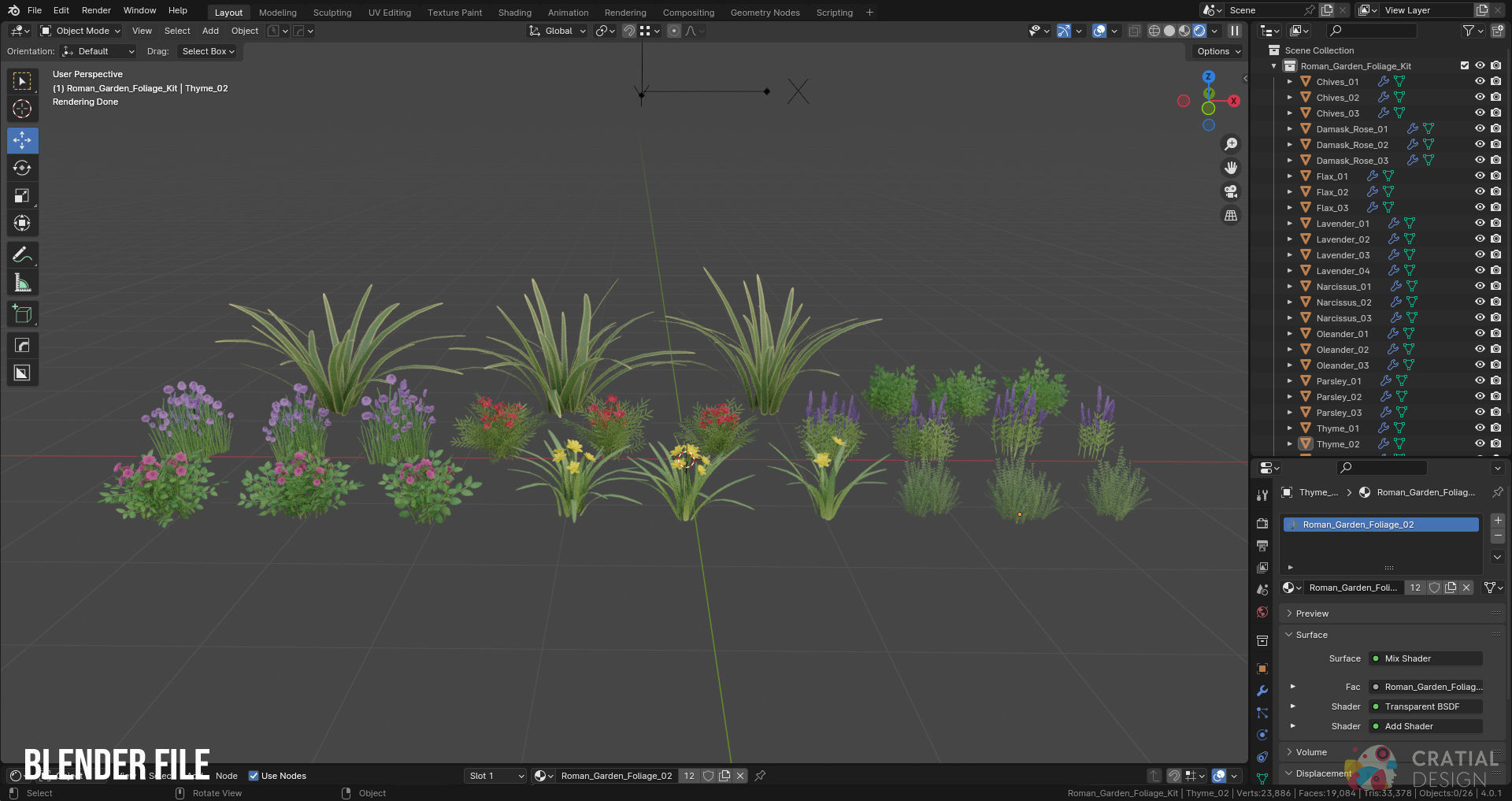Switch to rendered viewport shading

pos(1199,31)
